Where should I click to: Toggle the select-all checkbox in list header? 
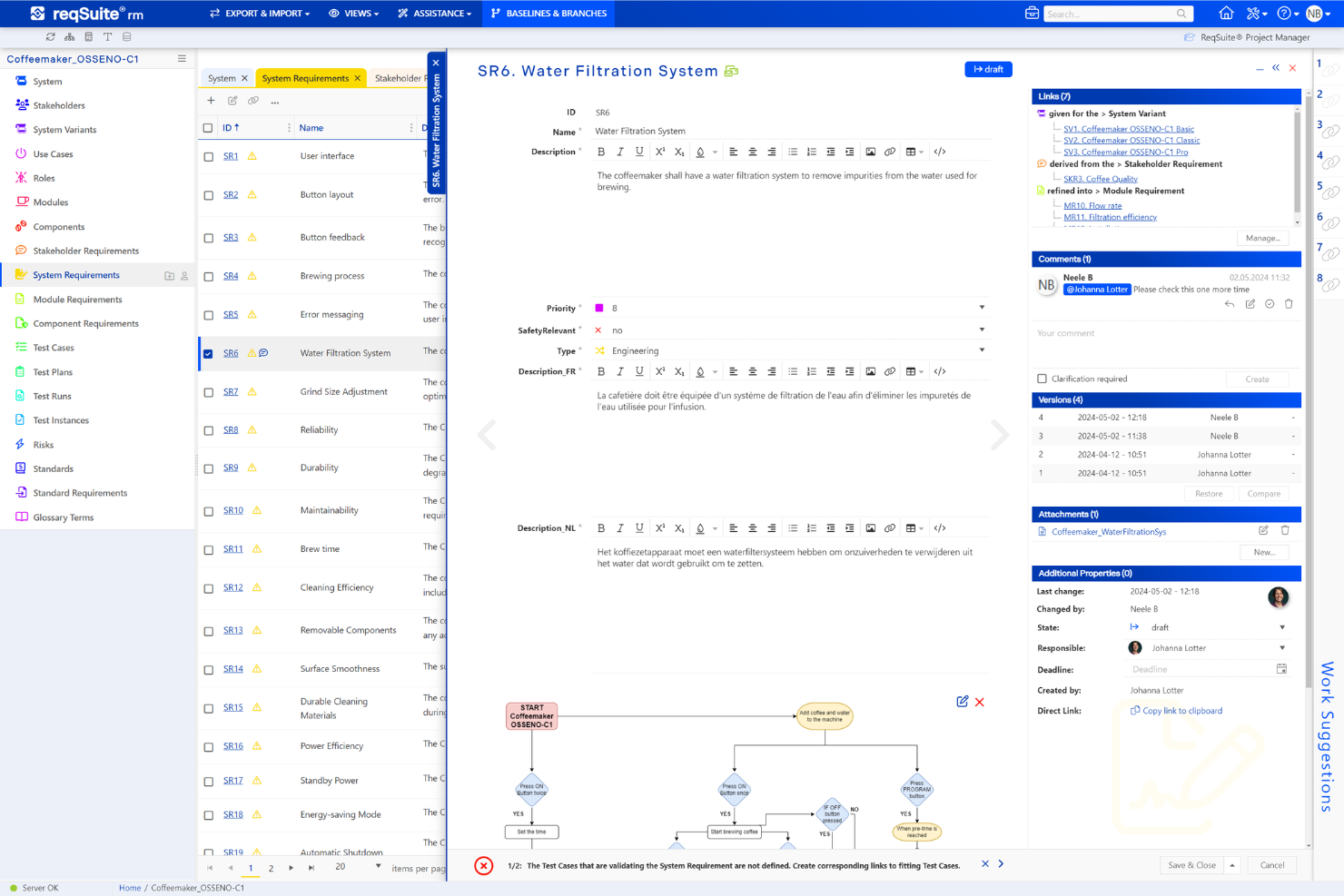208,128
